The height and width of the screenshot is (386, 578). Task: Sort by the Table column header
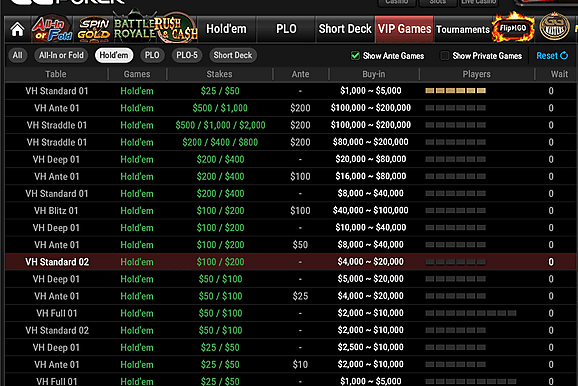(56, 74)
